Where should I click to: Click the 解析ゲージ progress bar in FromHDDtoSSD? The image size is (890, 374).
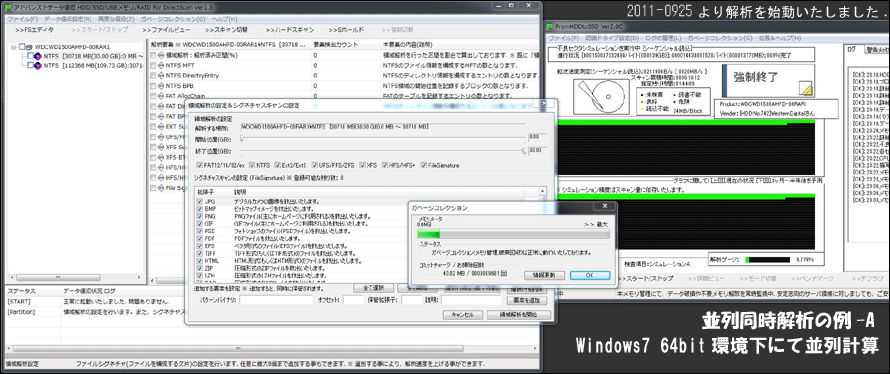click(x=767, y=260)
